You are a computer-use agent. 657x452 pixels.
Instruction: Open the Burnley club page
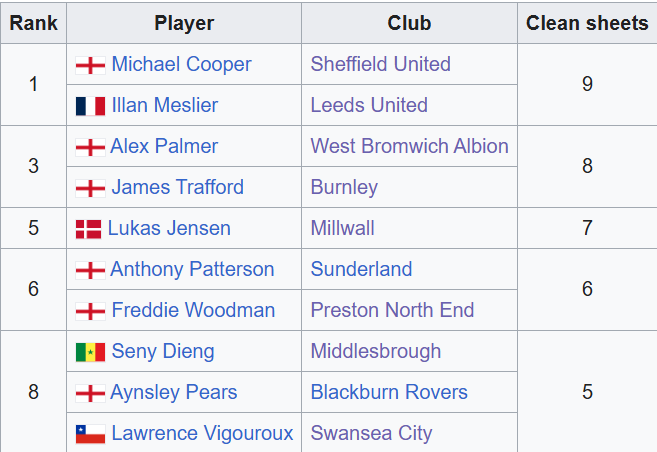[344, 187]
